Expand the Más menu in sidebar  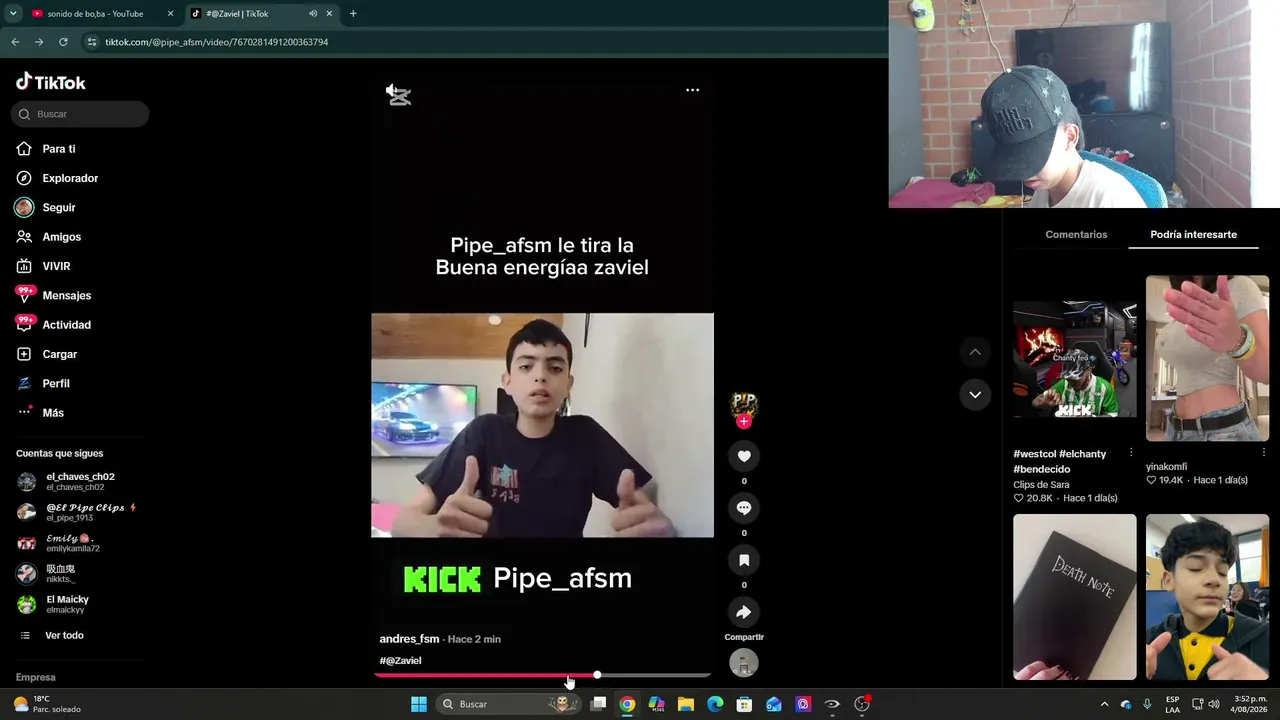click(x=53, y=413)
